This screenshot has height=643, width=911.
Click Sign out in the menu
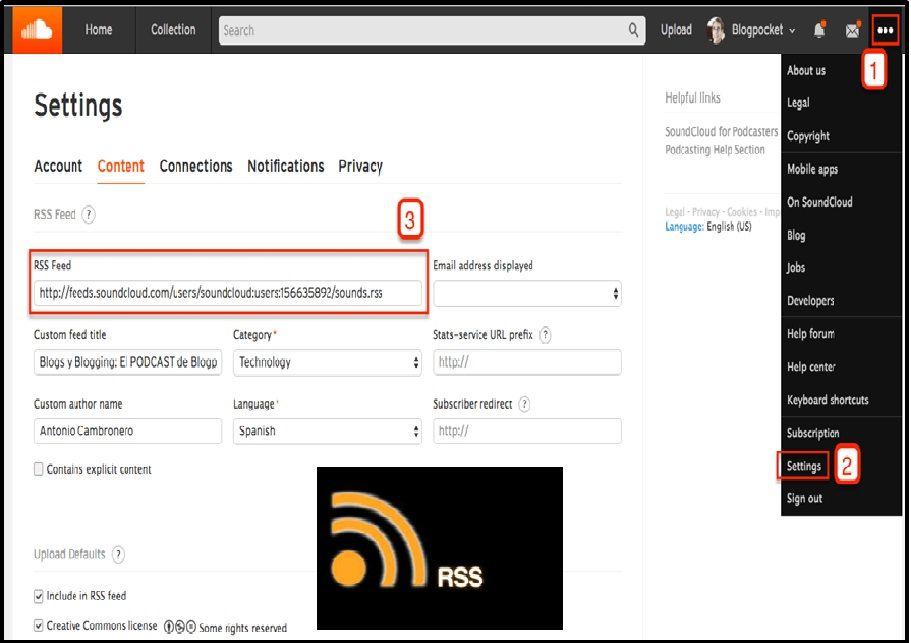tap(804, 498)
